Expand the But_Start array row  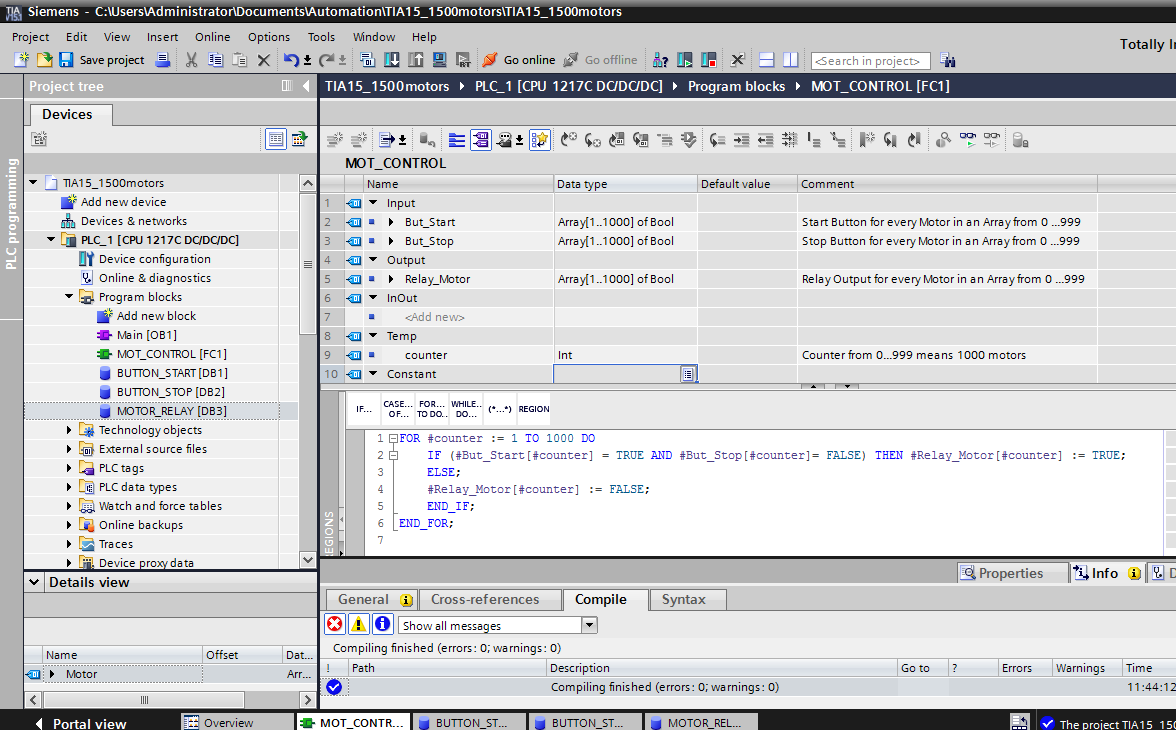tap(391, 222)
